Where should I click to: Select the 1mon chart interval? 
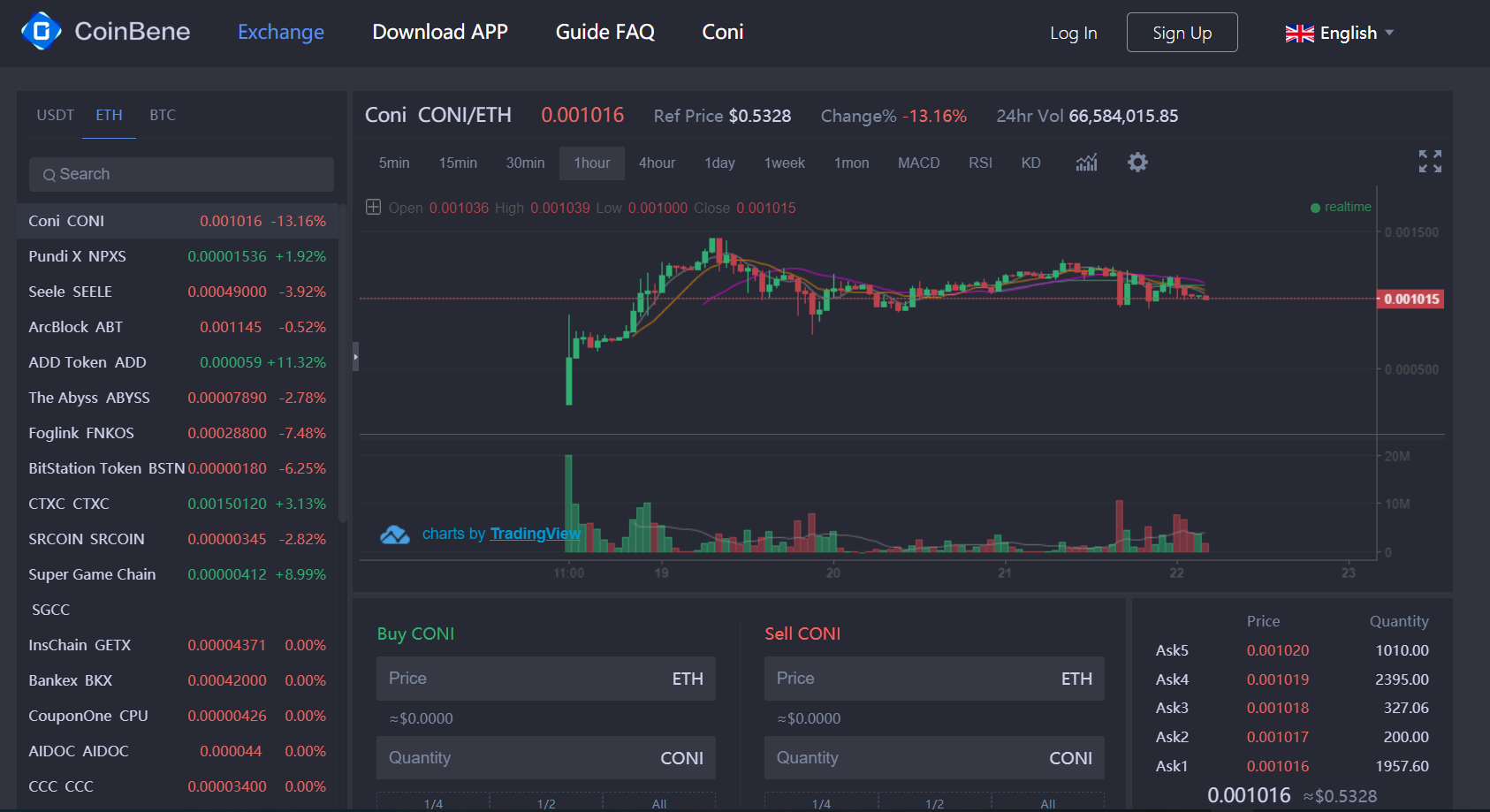point(852,163)
